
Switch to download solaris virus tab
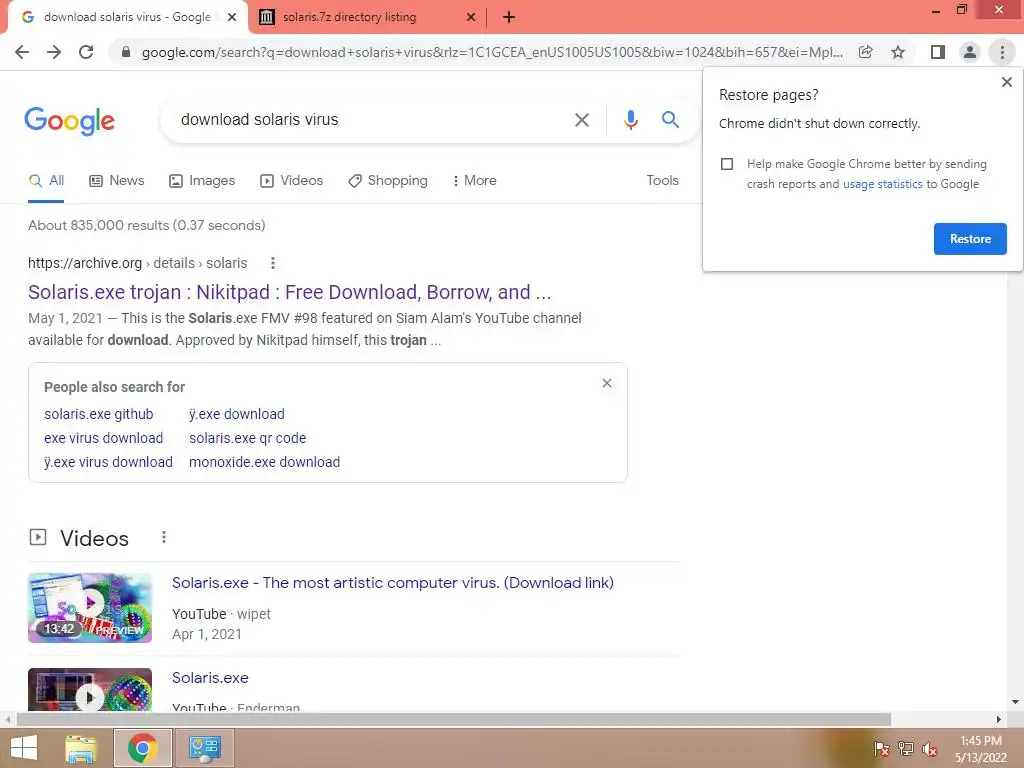pyautogui.click(x=127, y=17)
